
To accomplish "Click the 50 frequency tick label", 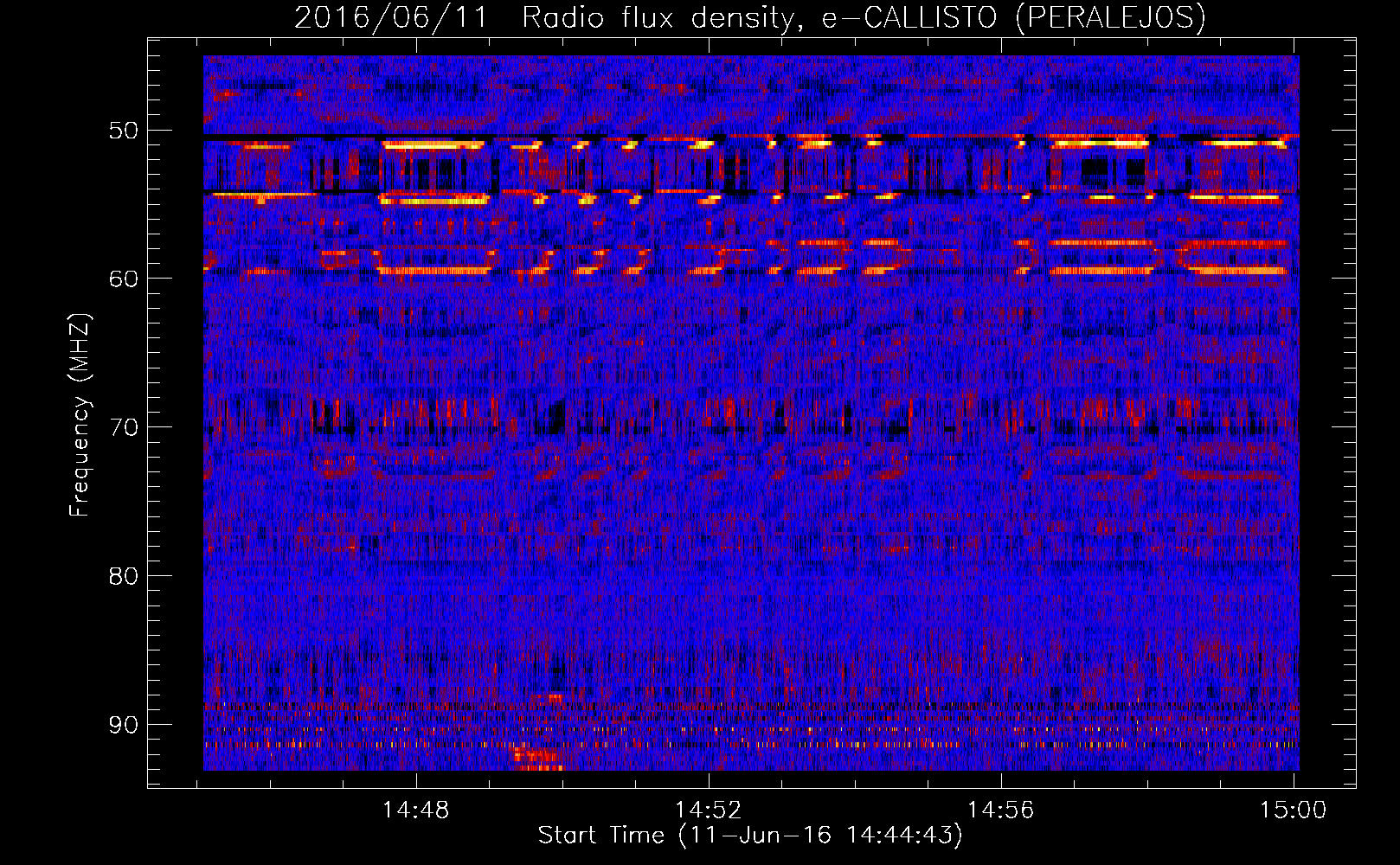I will point(123,131).
